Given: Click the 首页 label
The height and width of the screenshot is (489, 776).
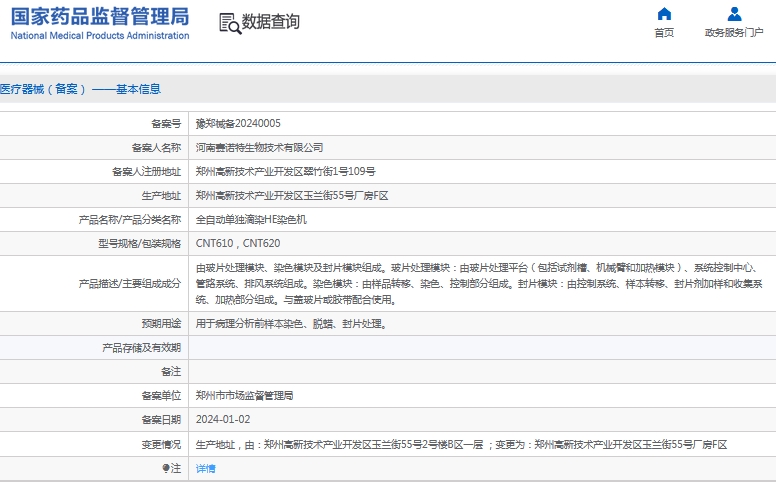Looking at the screenshot, I should (664, 33).
